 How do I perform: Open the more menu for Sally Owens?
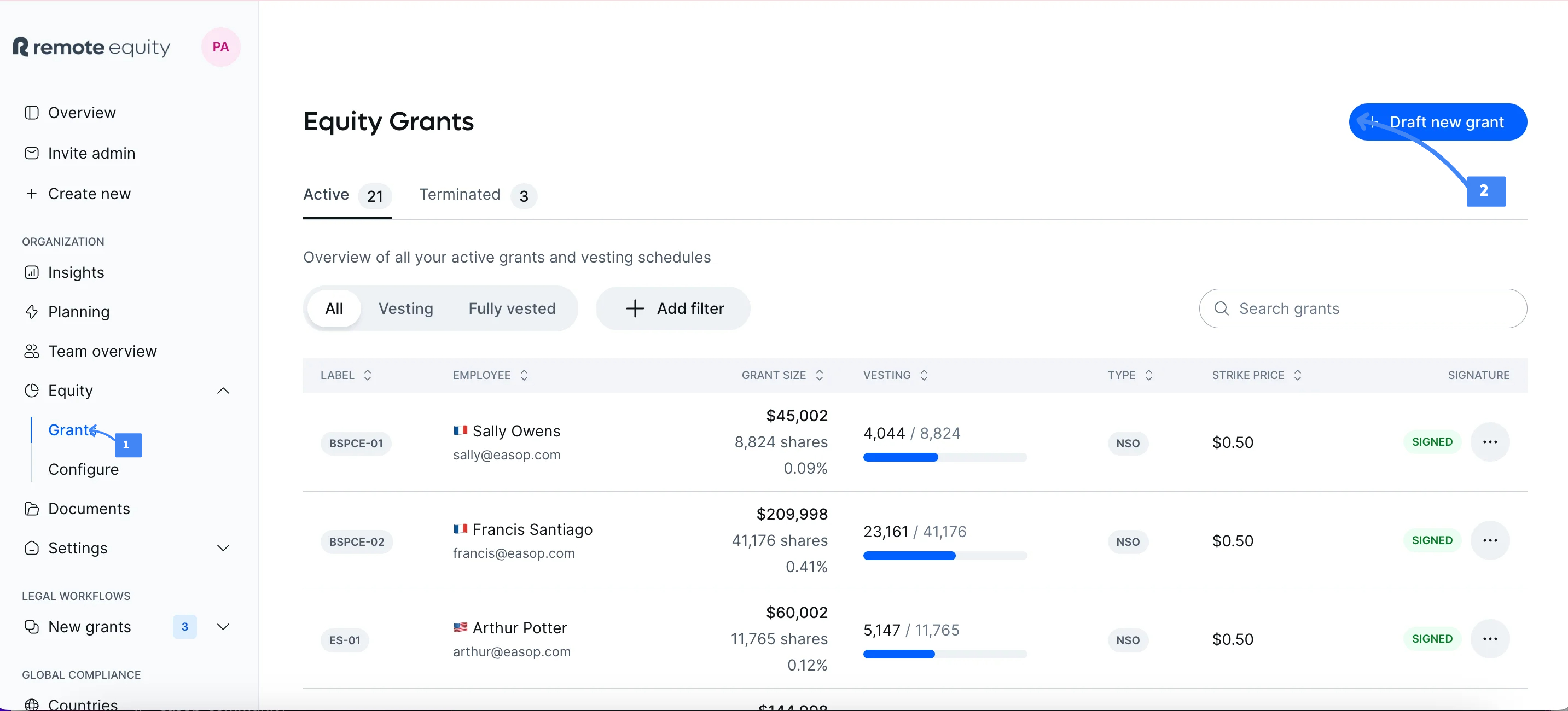pos(1489,442)
